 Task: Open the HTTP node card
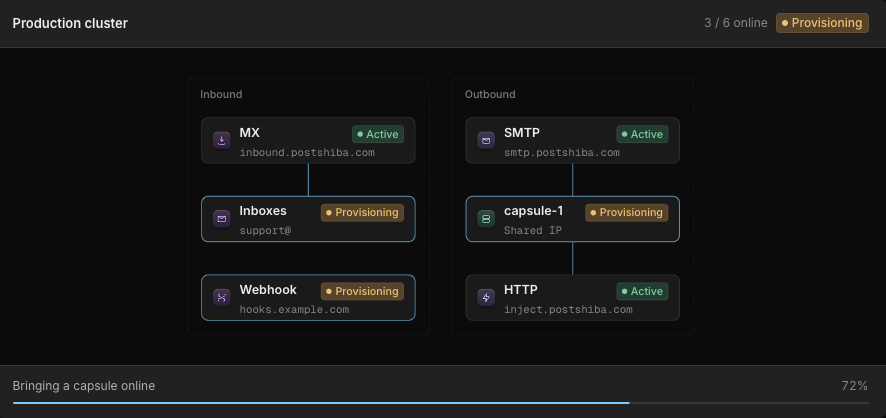(572, 298)
